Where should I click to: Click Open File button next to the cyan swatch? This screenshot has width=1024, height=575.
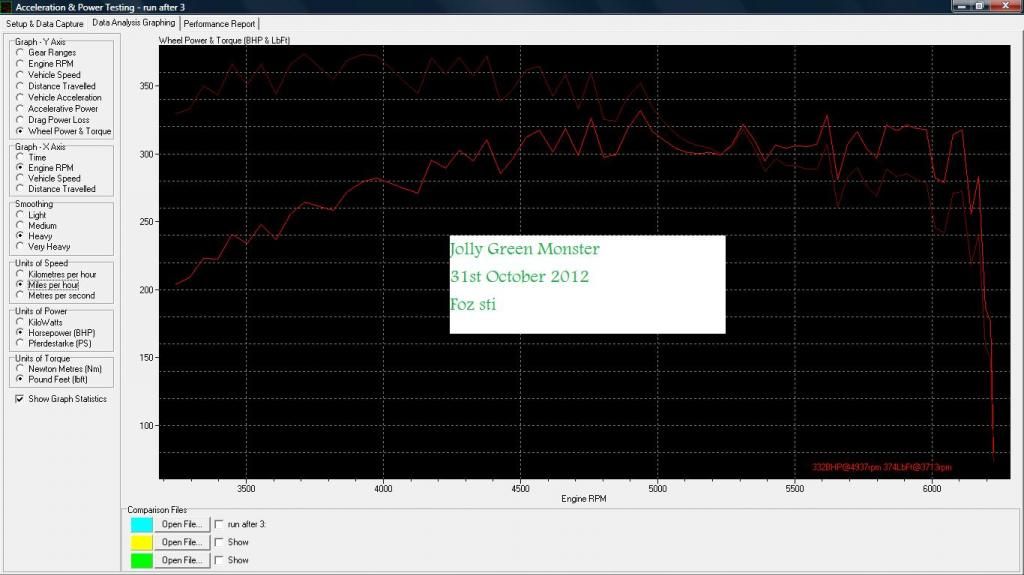click(183, 524)
